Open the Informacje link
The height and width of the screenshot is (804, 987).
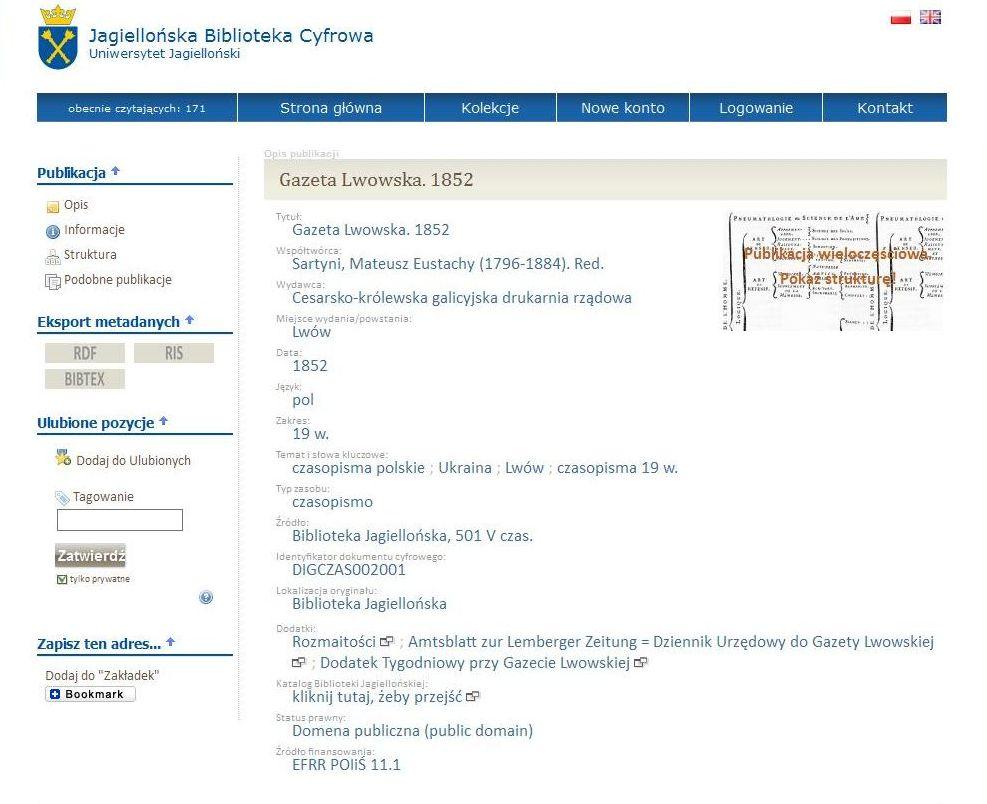coord(94,230)
